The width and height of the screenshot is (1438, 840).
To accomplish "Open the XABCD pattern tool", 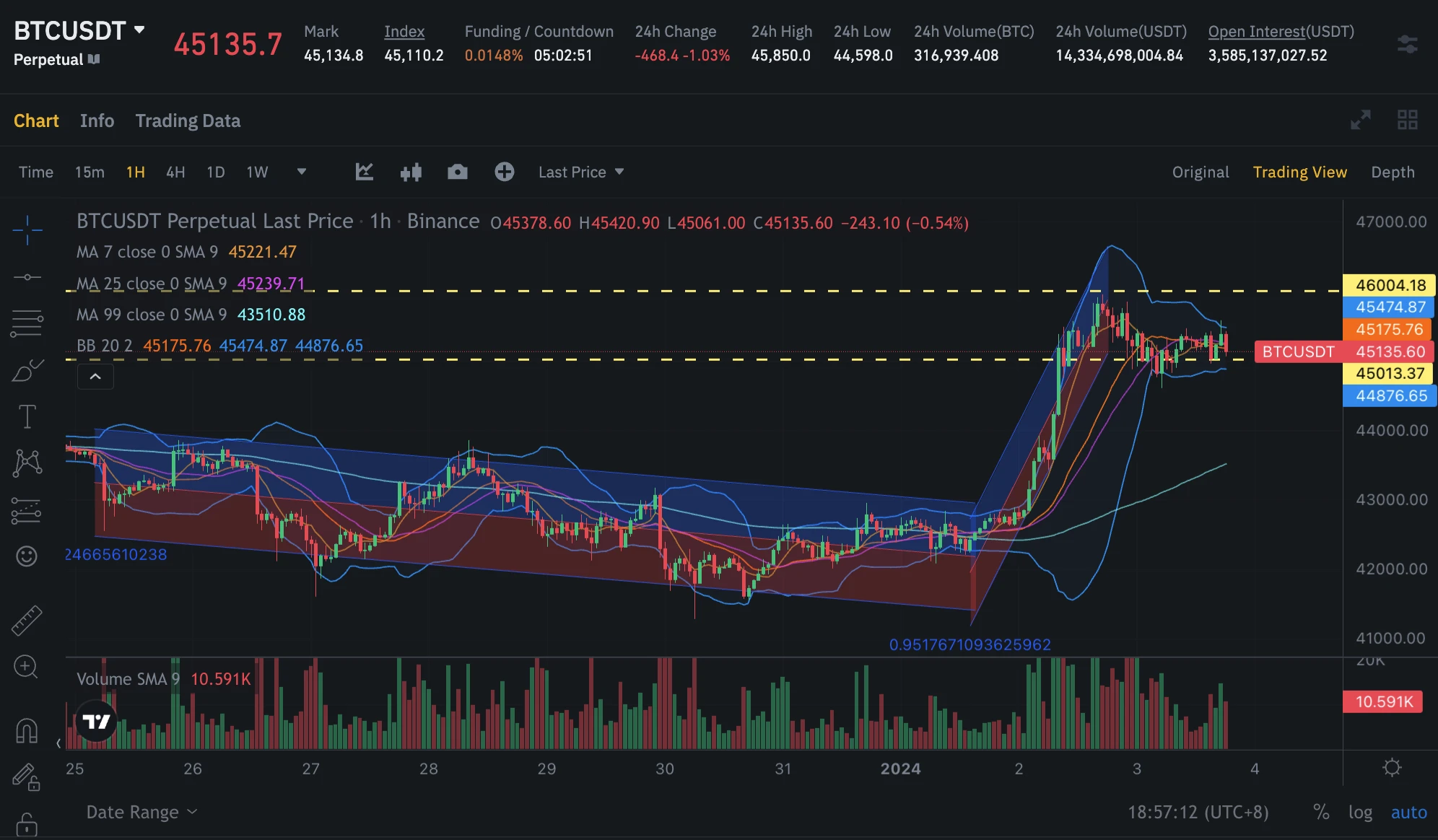I will [x=27, y=462].
